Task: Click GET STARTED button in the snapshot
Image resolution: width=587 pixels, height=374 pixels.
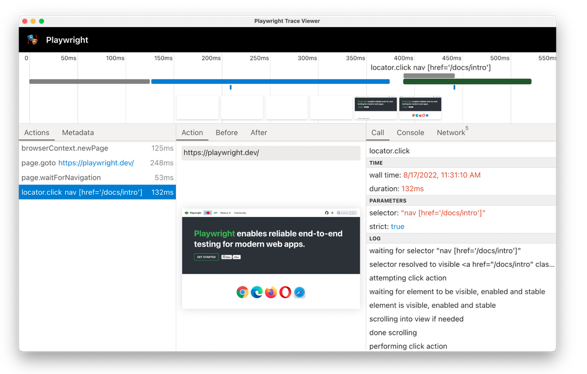Action: 206,257
